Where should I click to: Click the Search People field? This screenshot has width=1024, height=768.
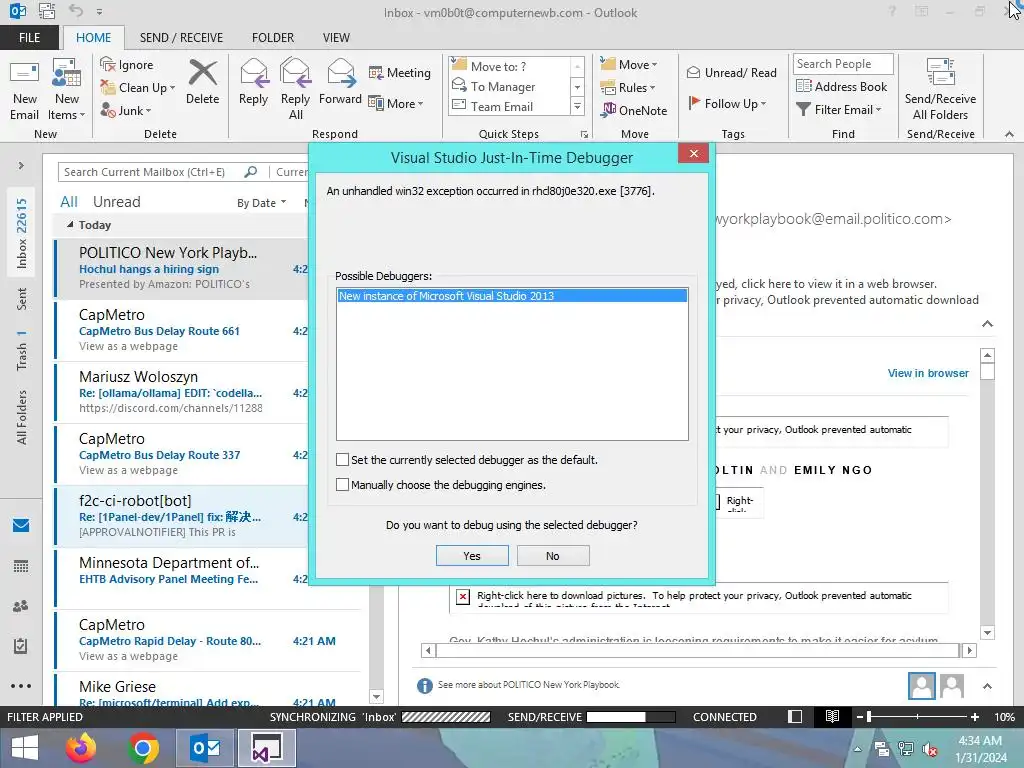click(x=842, y=63)
